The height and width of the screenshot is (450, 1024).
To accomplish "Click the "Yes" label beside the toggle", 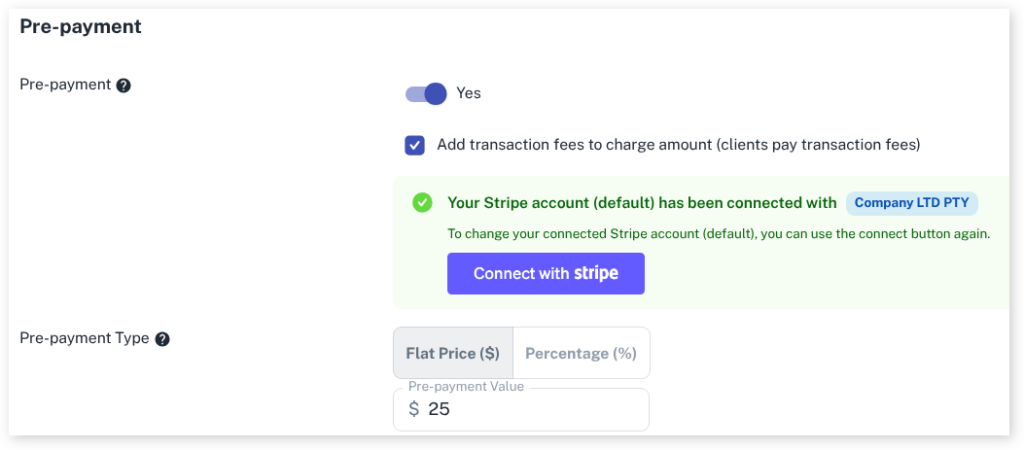I will 469,93.
